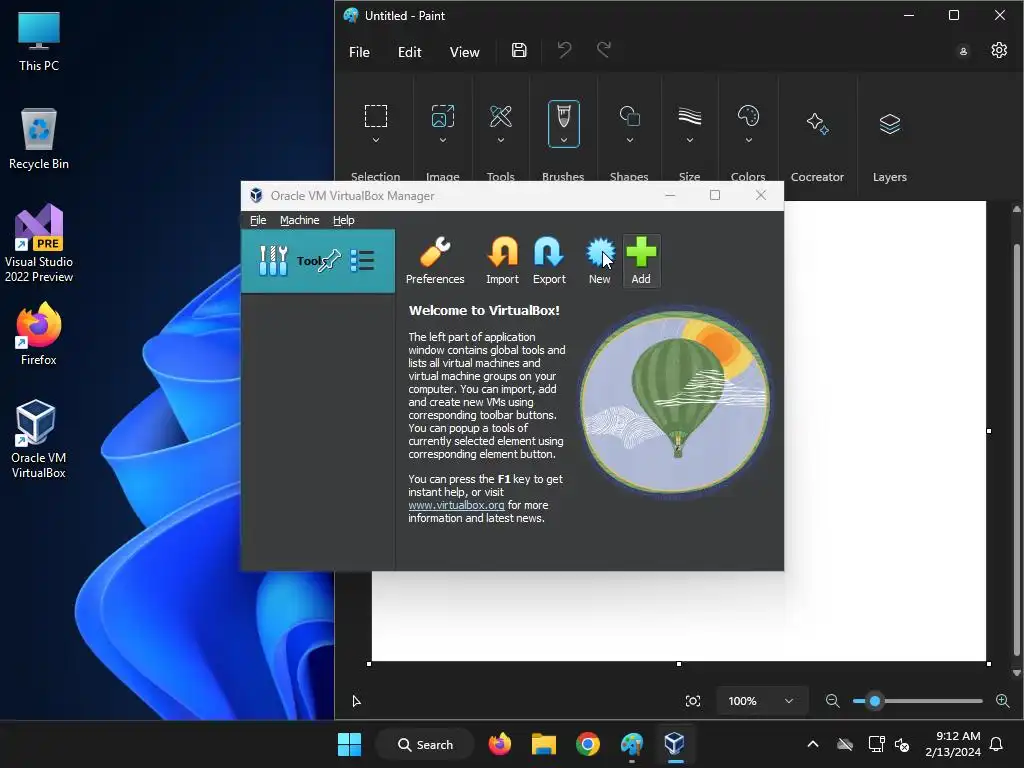This screenshot has width=1024, height=768.
Task: Open the Tools list menu icon
Action: [362, 261]
